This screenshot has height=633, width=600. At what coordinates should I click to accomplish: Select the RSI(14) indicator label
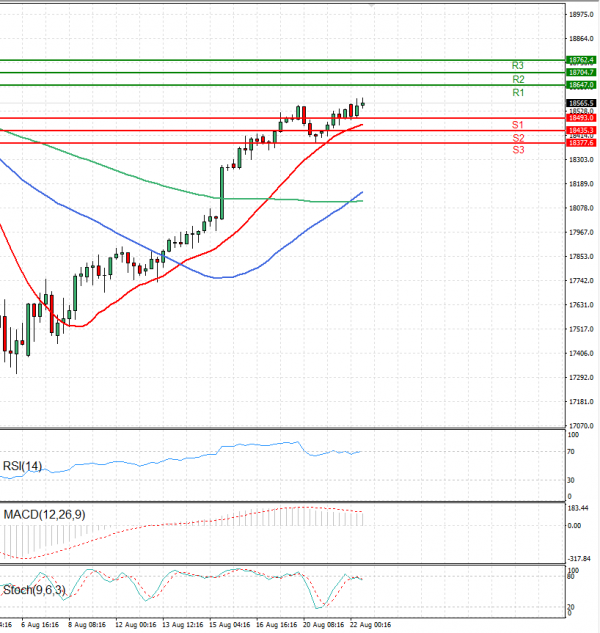[x=22, y=466]
